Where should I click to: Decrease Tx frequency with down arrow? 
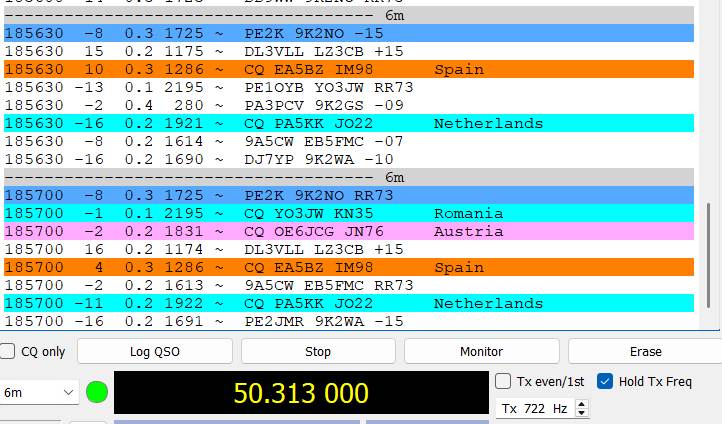coord(582,413)
